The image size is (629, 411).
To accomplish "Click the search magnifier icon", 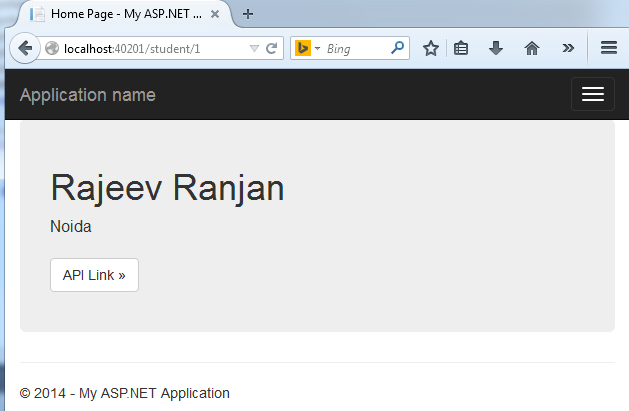I will 397,48.
